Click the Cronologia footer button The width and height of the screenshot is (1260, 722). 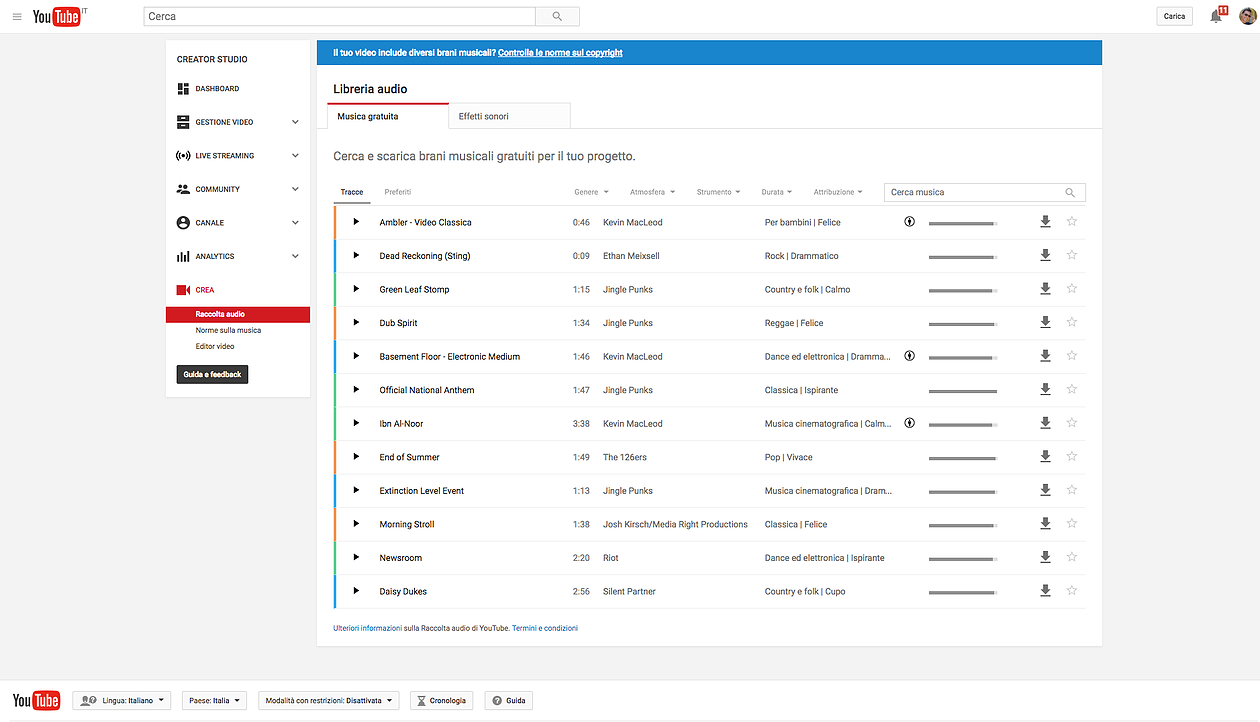[440, 701]
